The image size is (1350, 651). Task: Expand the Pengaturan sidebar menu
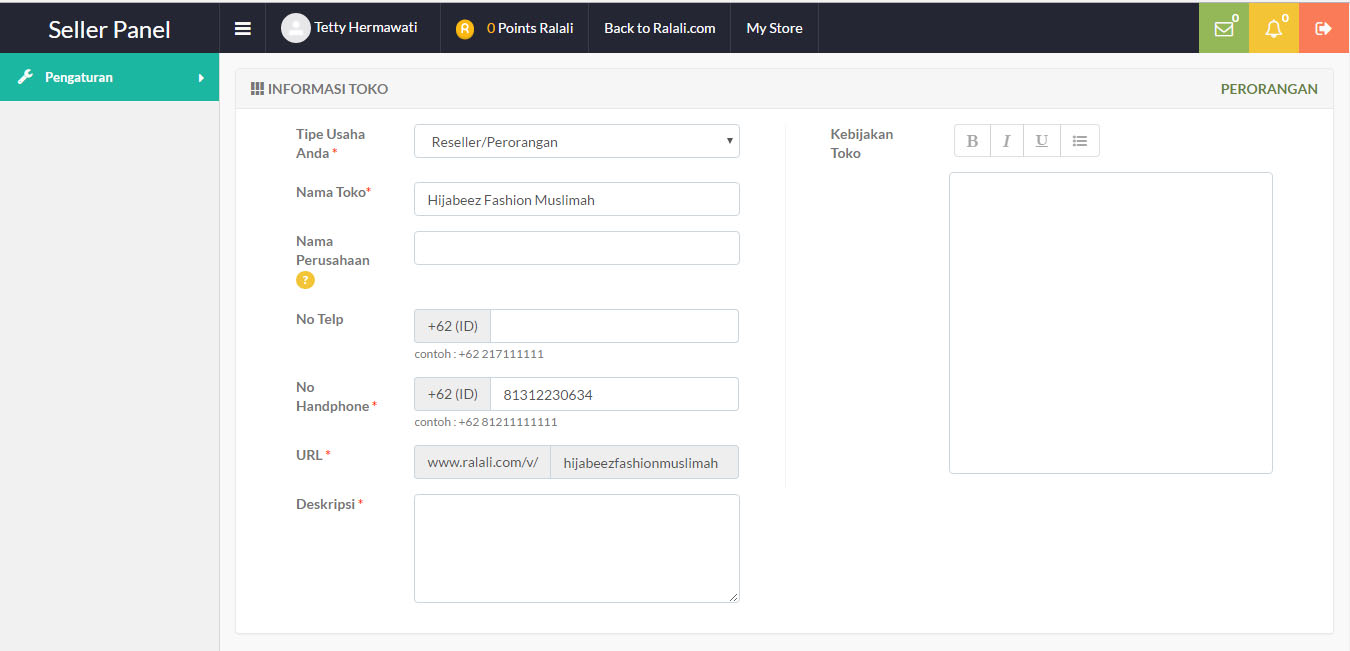click(109, 77)
